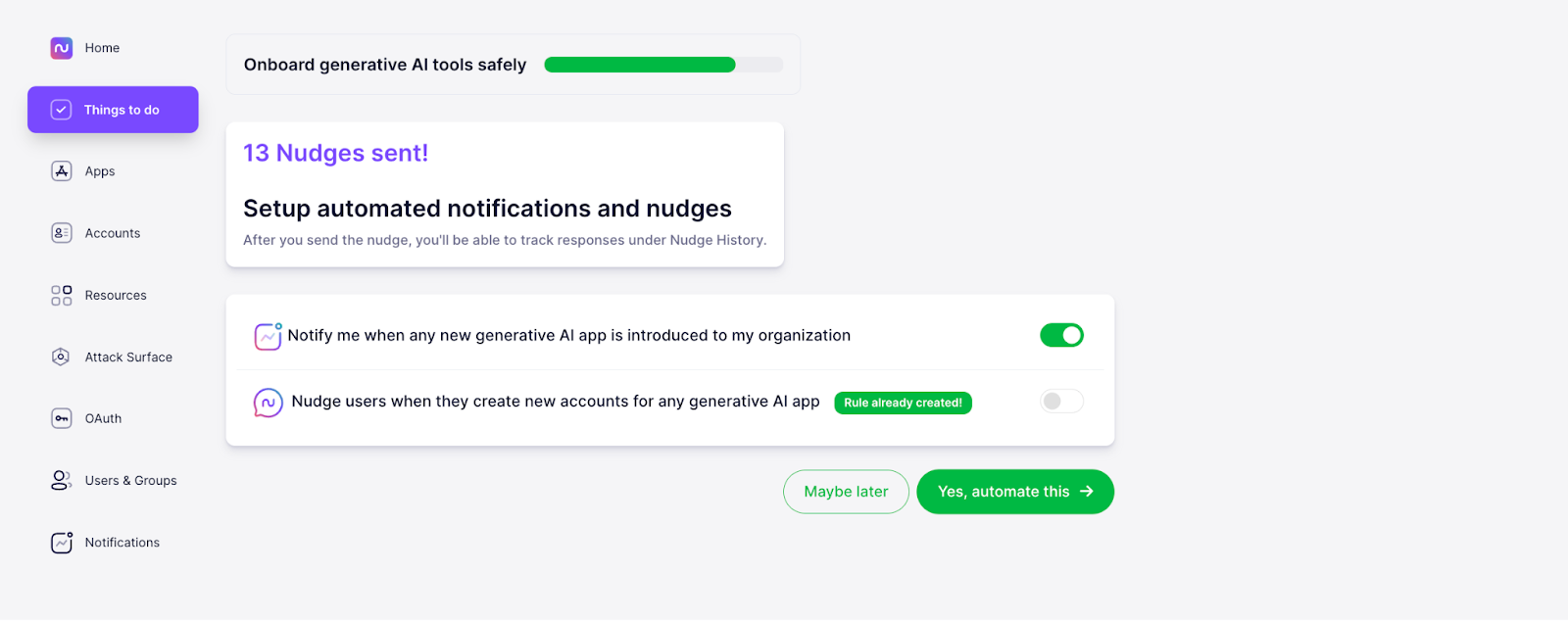
Task: Click the Maybe later button
Action: coord(845,492)
